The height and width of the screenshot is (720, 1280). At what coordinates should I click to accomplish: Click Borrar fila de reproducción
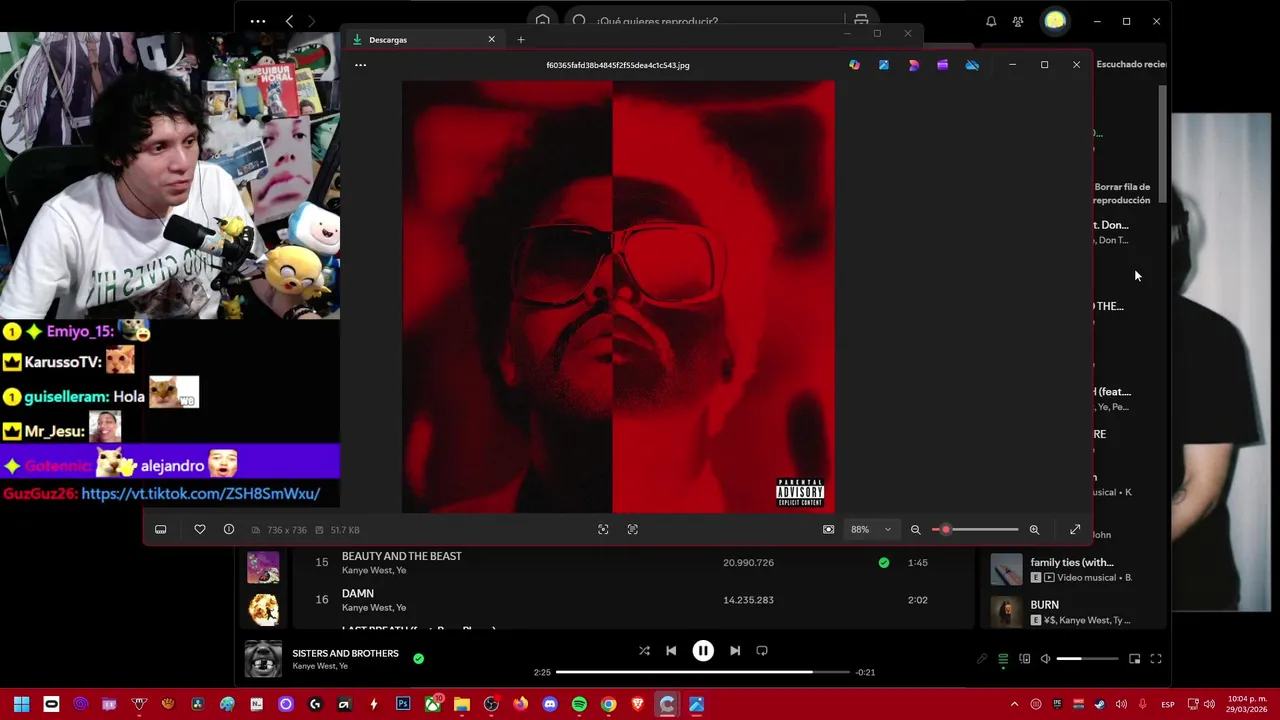point(1122,193)
